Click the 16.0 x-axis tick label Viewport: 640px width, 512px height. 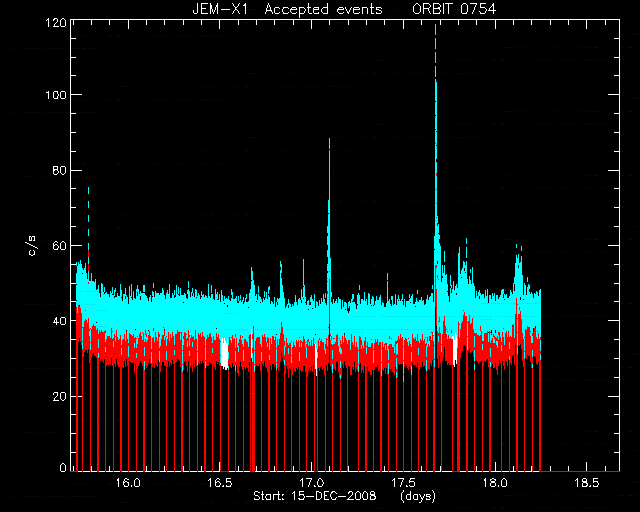click(128, 483)
